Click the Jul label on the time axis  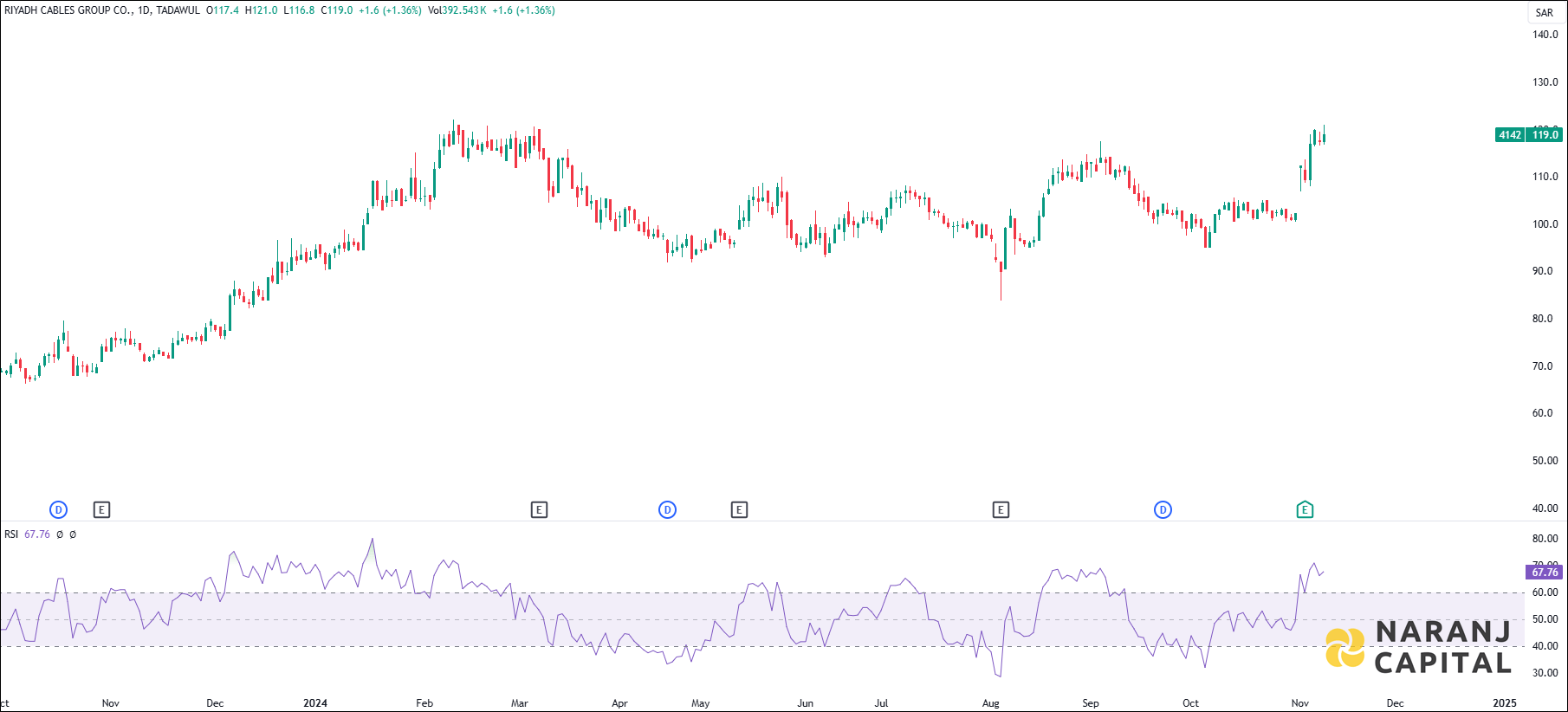tap(882, 703)
